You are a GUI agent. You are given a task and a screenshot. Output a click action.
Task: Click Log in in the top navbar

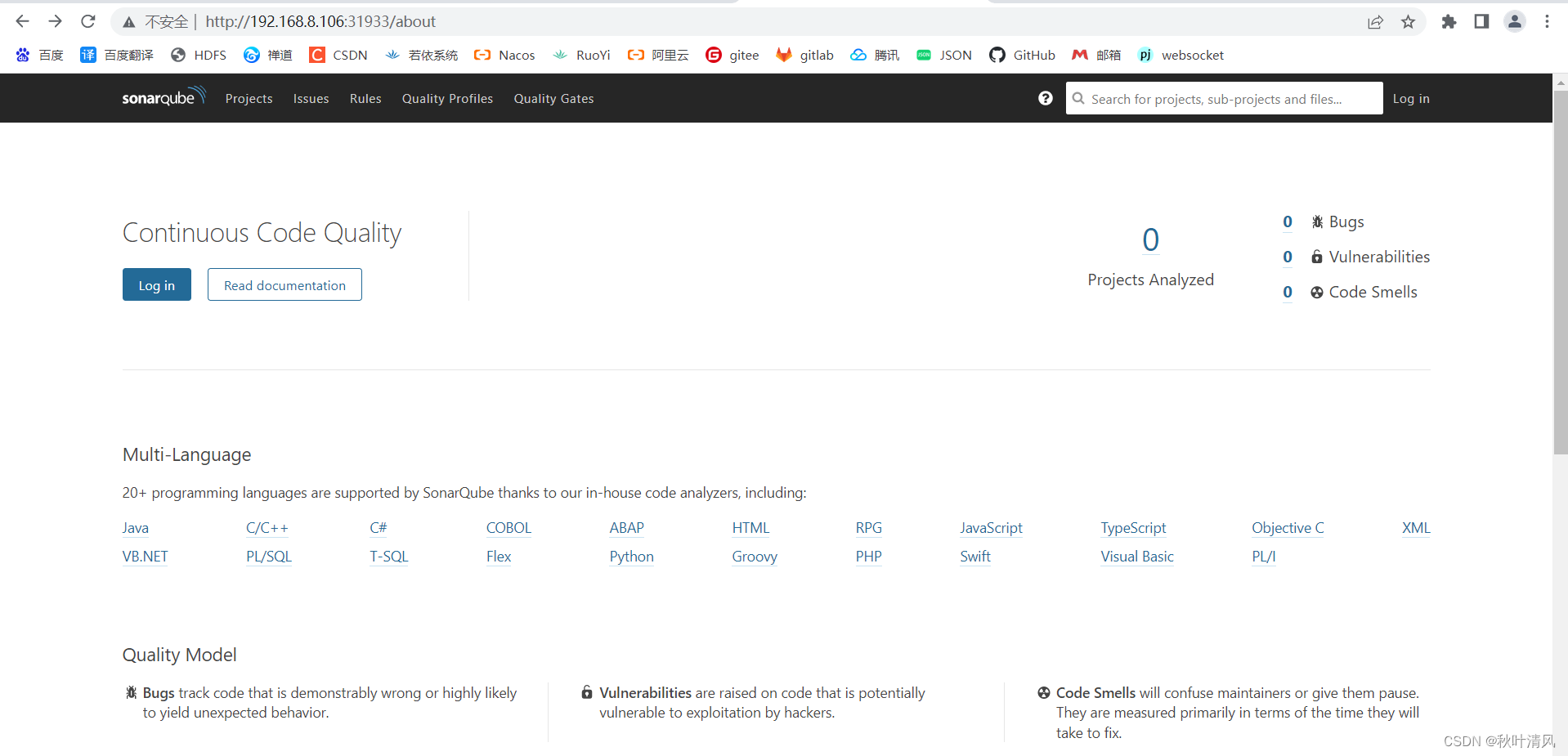(x=1411, y=98)
